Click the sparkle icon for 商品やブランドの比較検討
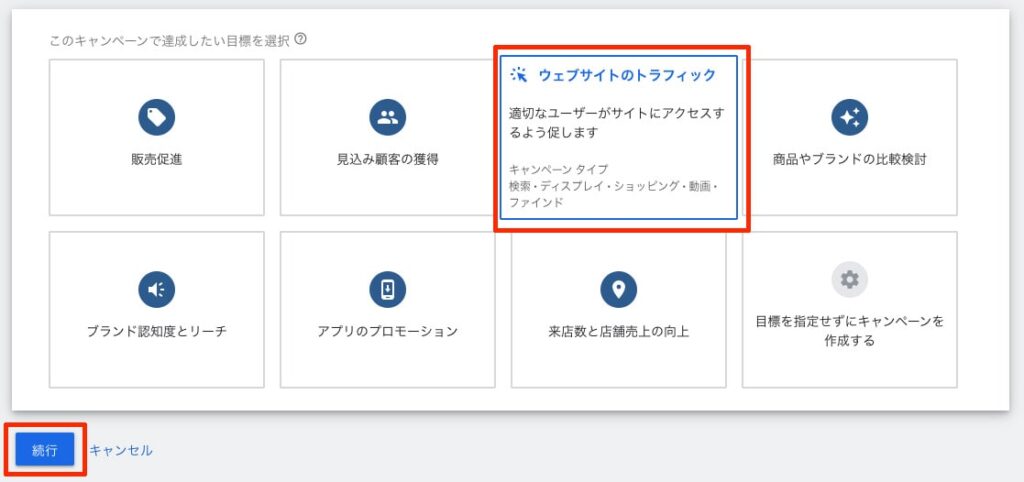Screen dimensions: 1024x482 (850, 118)
